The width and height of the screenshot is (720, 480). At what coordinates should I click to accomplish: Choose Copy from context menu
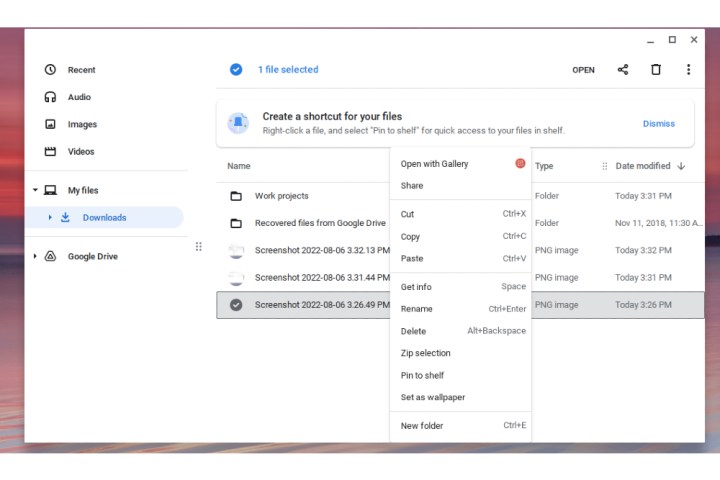(x=461, y=237)
